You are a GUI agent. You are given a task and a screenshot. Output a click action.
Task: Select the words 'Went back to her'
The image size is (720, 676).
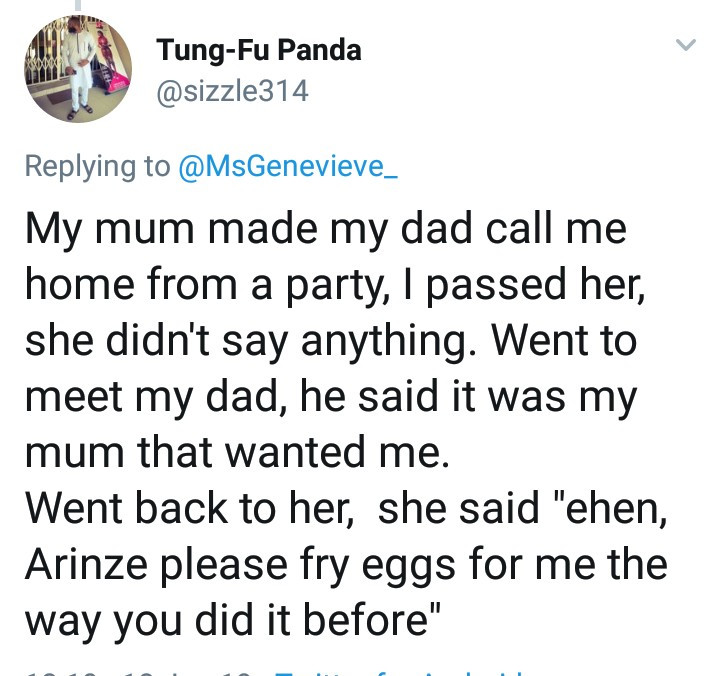click(x=188, y=509)
